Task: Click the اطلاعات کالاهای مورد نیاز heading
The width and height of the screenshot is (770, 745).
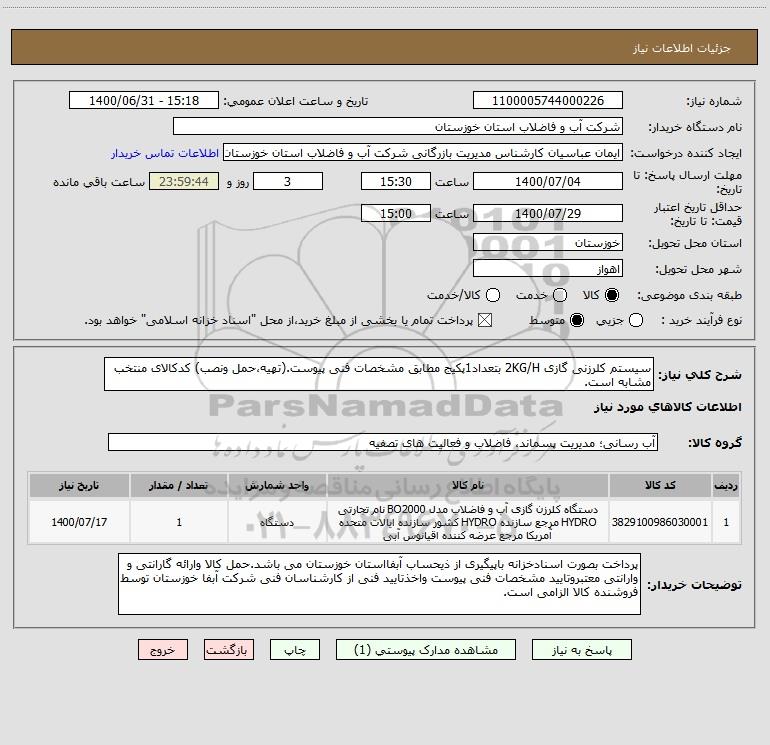Action: coord(667,407)
